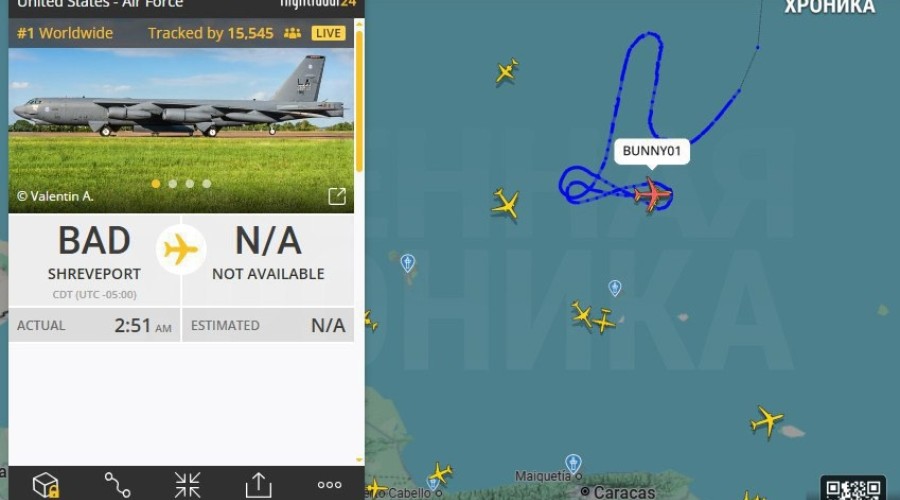Click the QR code in map corner

(x=854, y=489)
